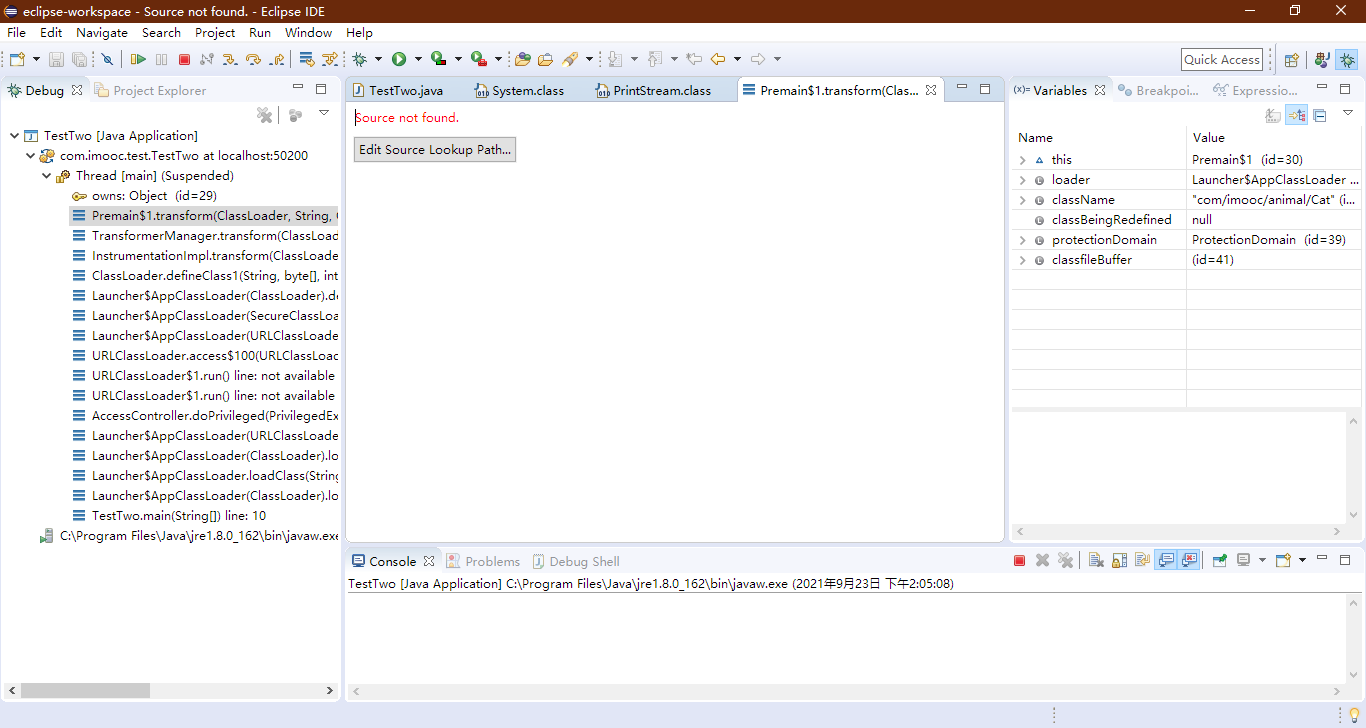
Task: Expand the 'classfileBuffer' variable row
Action: 1022,260
